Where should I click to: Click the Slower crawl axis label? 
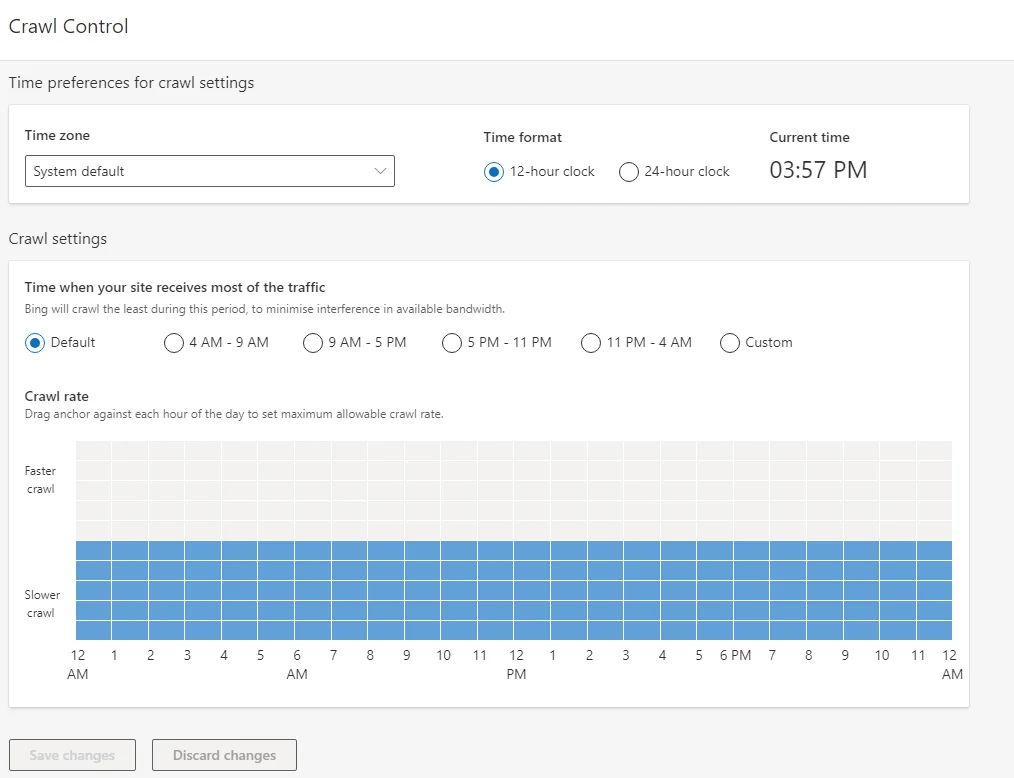[x=42, y=604]
